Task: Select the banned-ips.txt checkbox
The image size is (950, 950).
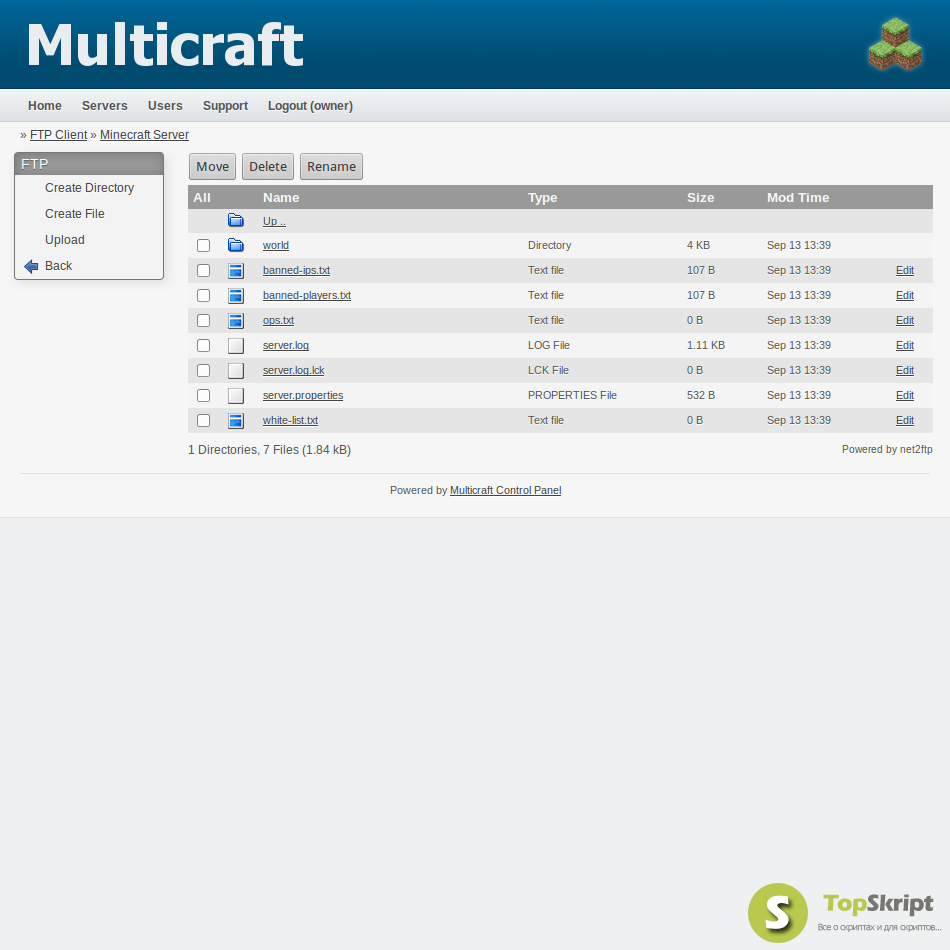Action: [204, 270]
